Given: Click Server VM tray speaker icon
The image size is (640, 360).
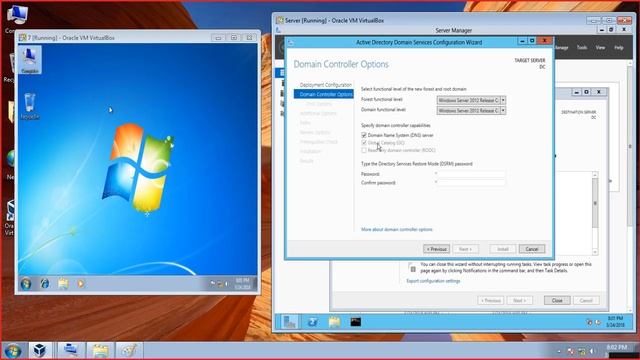Looking at the screenshot, I should tap(598, 322).
